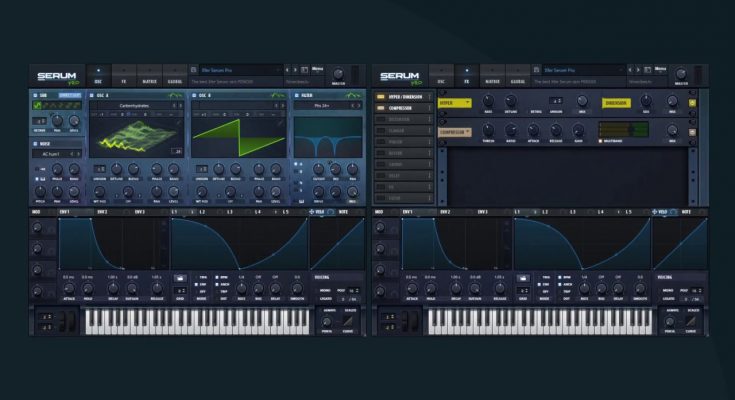
Task: Click the DIRECT OUT button in left window
Action: click(69, 95)
